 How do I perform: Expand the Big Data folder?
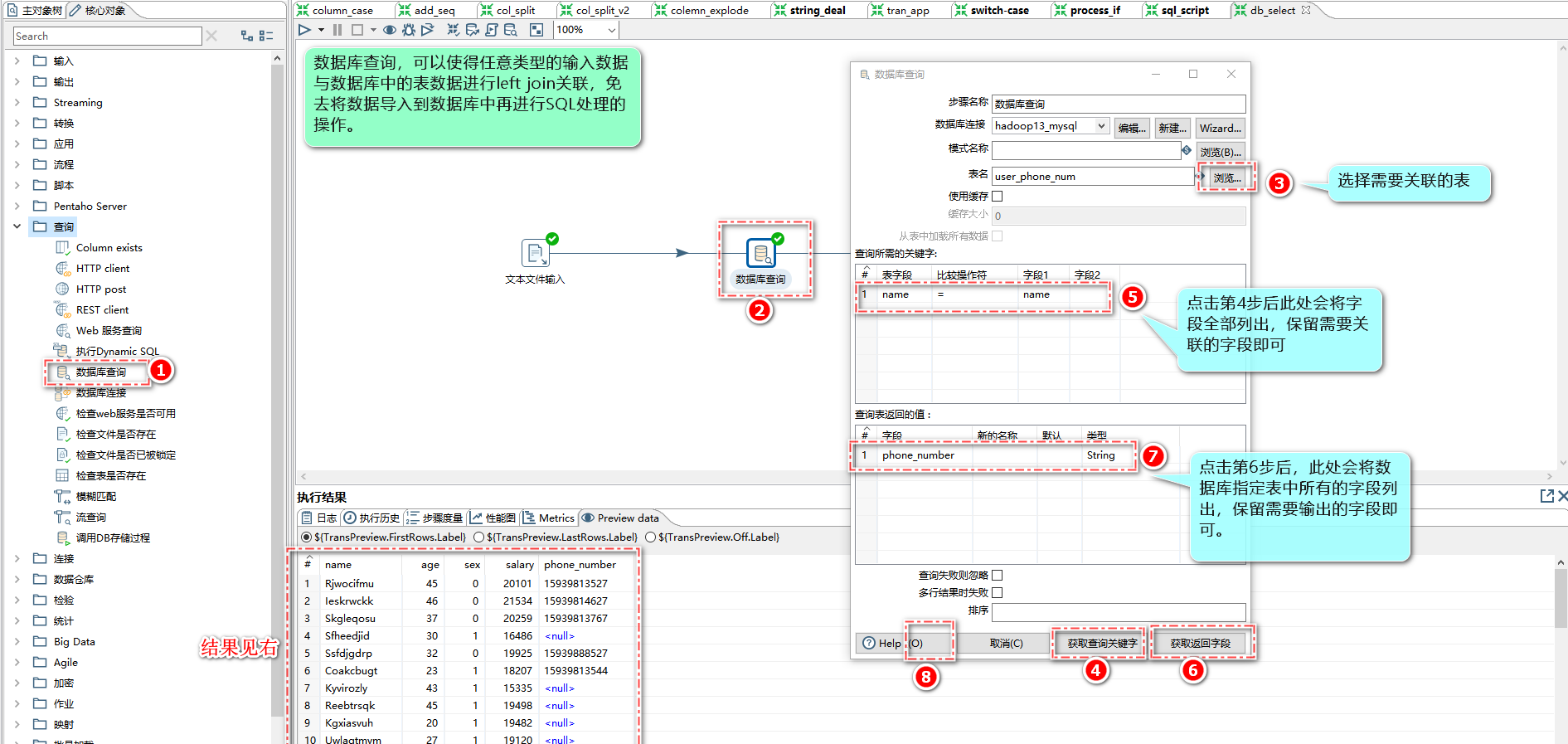point(17,641)
